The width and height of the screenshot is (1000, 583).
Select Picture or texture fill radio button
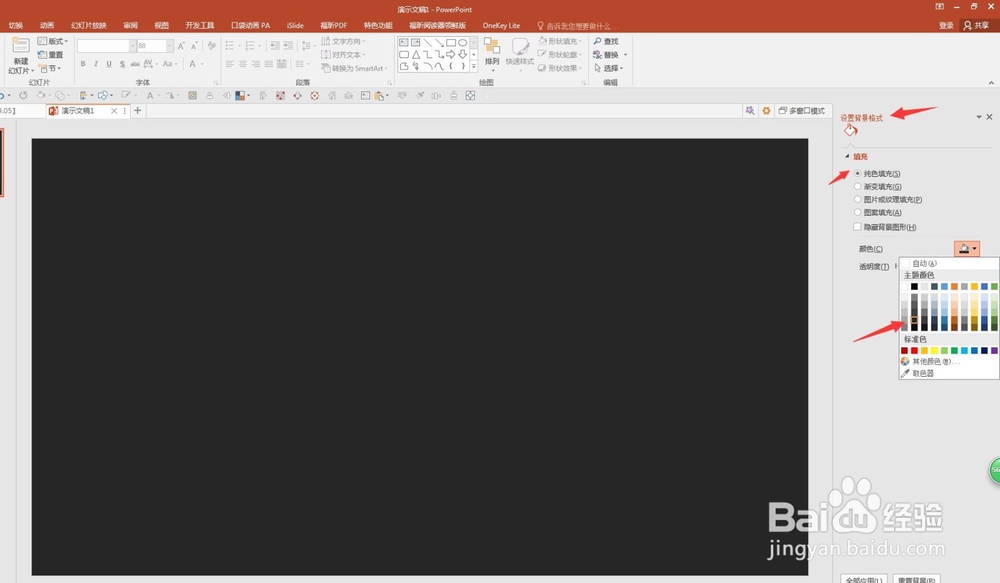coord(858,200)
